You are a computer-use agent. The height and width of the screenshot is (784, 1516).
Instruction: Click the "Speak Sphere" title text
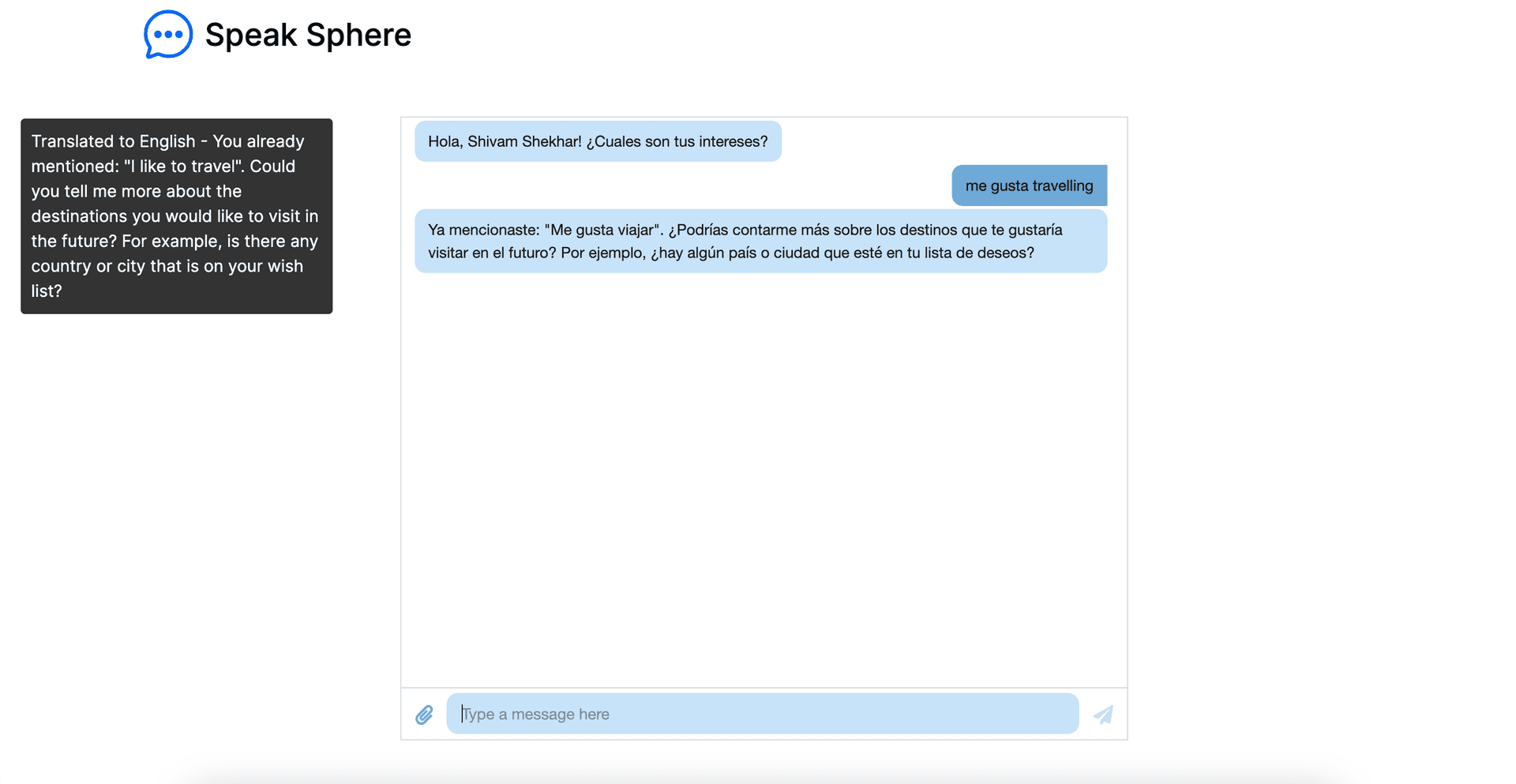(x=308, y=35)
